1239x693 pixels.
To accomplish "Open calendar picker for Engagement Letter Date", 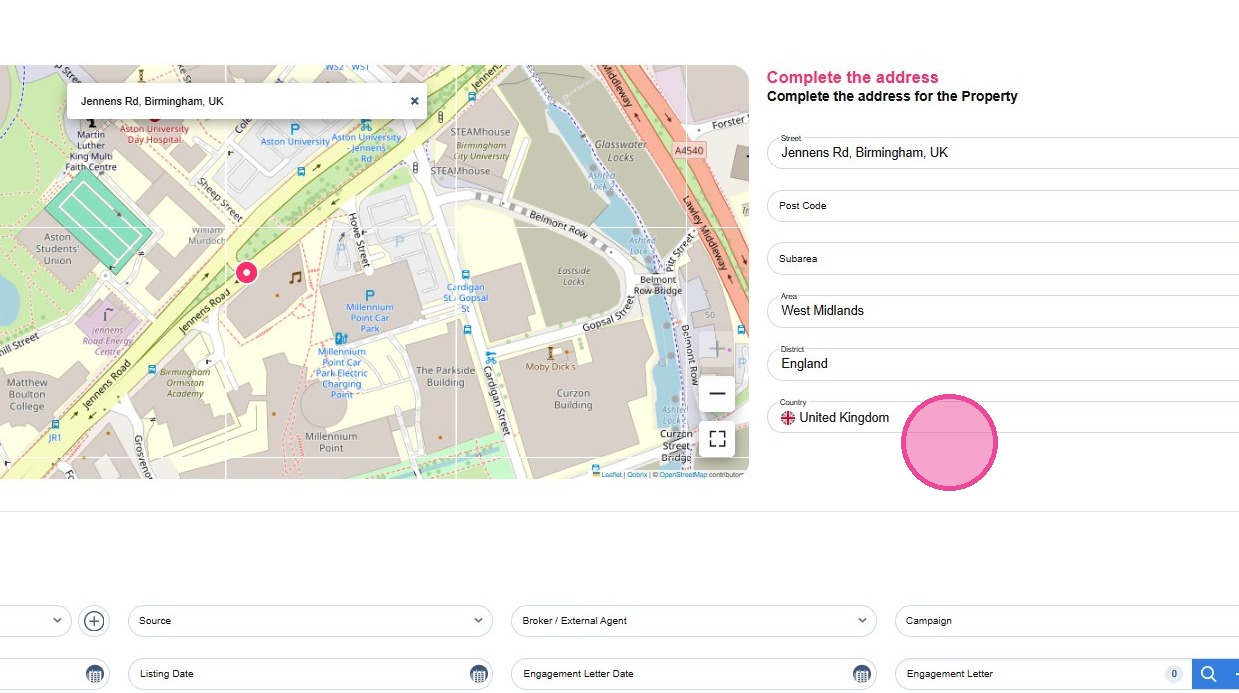I will click(861, 674).
